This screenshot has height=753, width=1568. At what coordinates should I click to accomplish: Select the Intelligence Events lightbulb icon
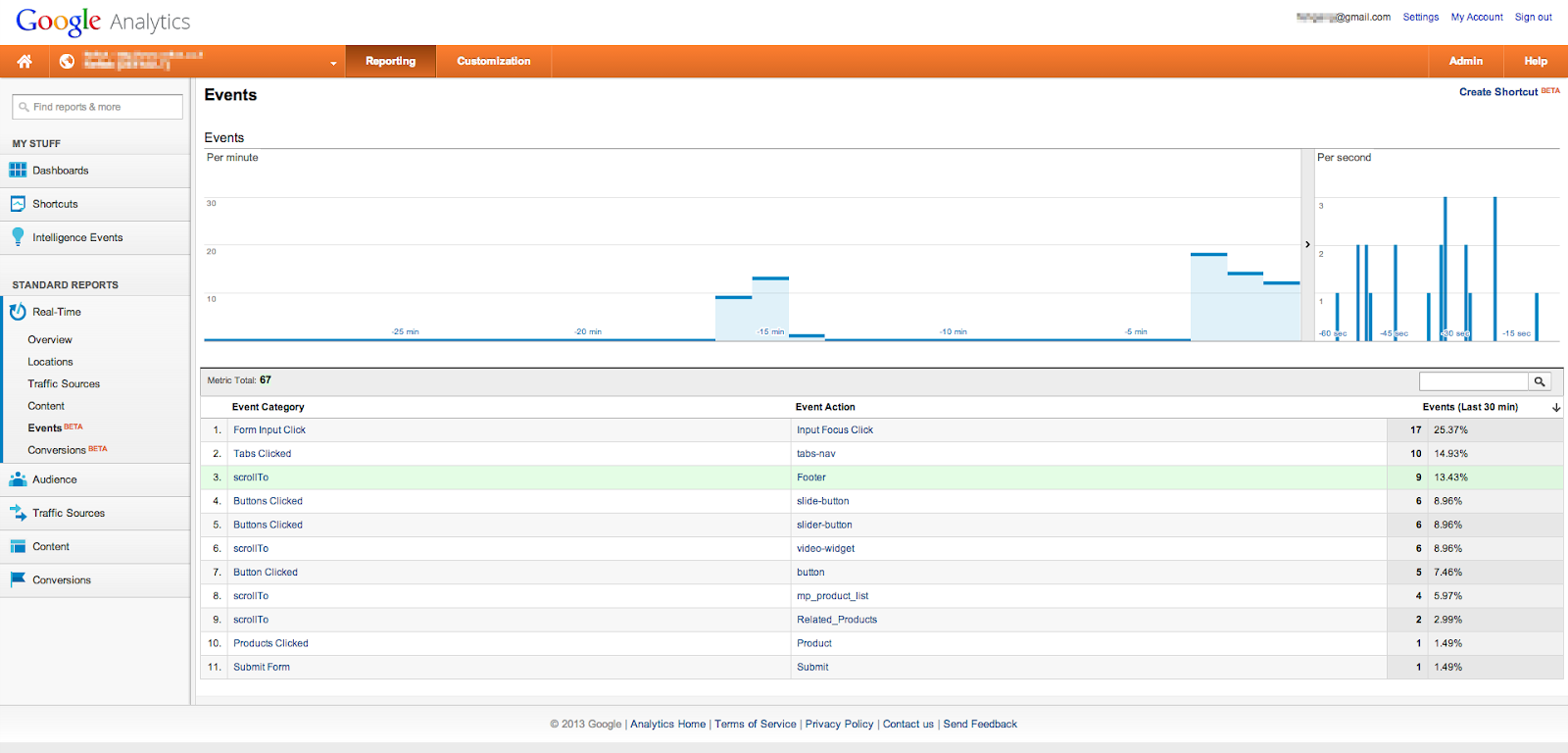[x=18, y=237]
